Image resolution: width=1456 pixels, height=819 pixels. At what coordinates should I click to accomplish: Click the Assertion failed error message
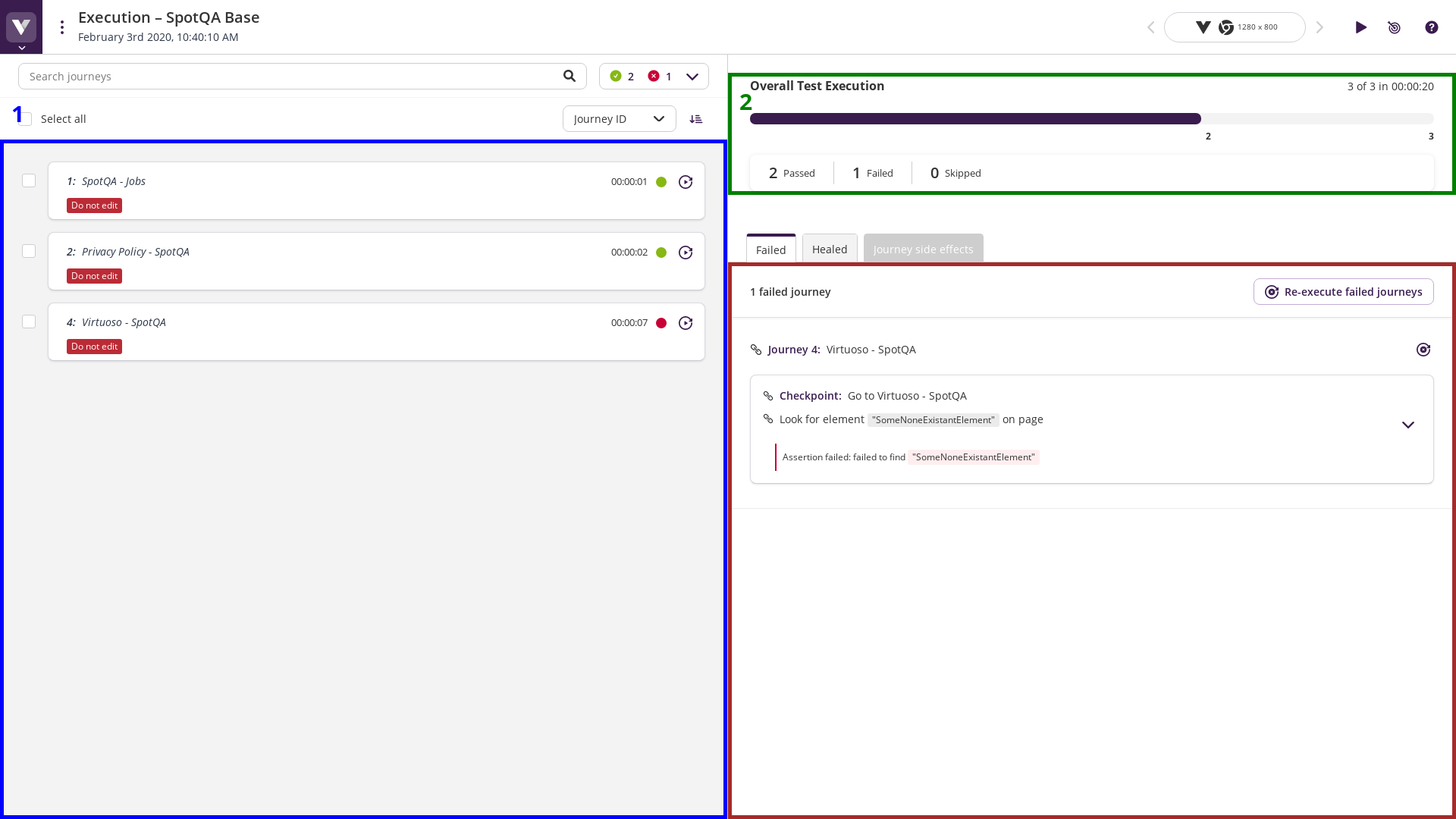pyautogui.click(x=911, y=457)
